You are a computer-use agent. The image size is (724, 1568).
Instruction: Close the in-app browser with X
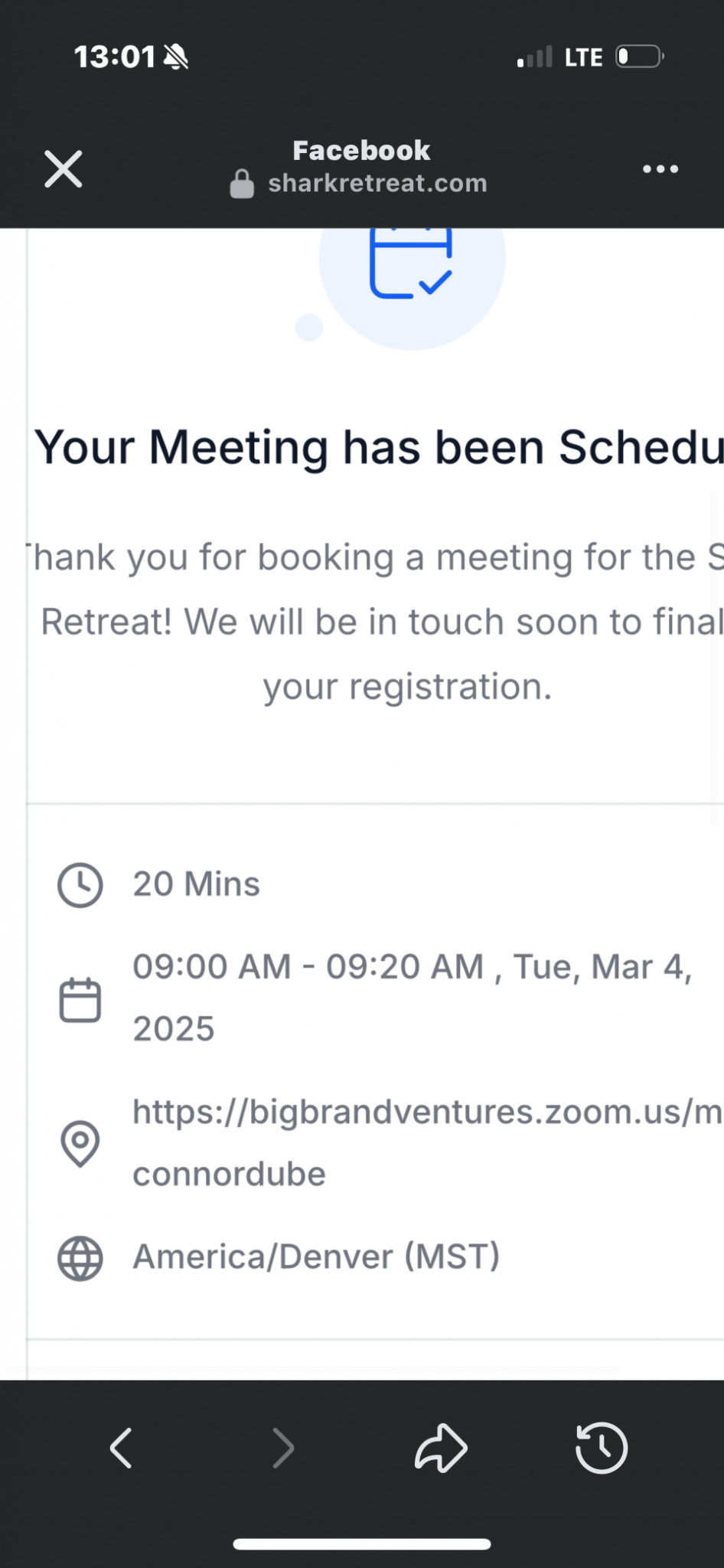[63, 169]
